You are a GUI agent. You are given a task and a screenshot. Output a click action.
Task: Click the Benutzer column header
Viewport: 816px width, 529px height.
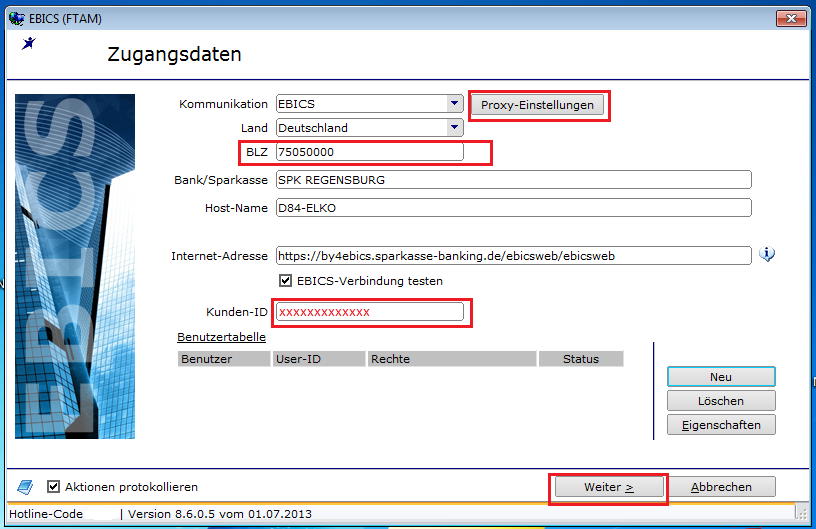(224, 359)
